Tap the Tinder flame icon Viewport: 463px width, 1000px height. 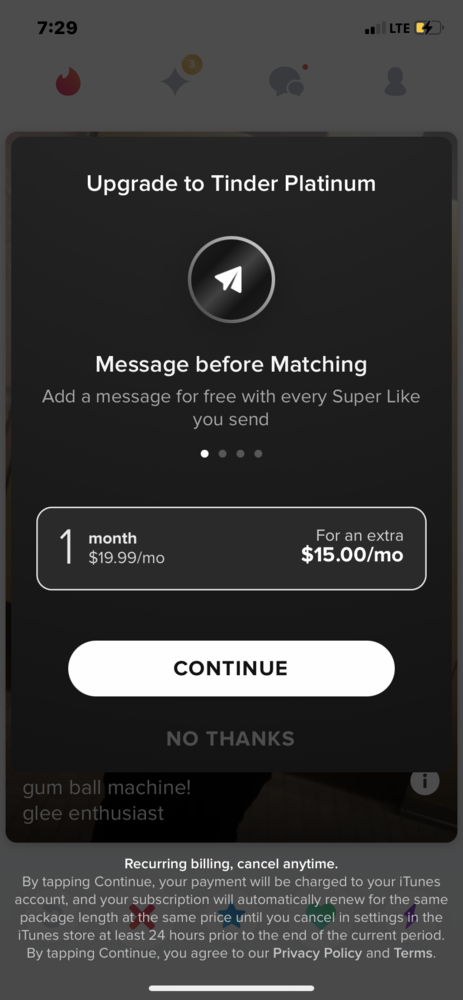[x=68, y=82]
